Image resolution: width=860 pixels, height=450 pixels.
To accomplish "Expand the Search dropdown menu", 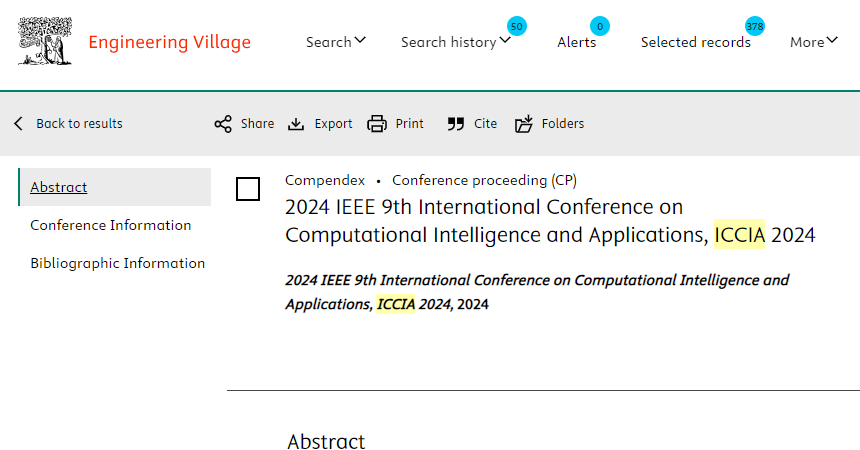I will tap(336, 42).
